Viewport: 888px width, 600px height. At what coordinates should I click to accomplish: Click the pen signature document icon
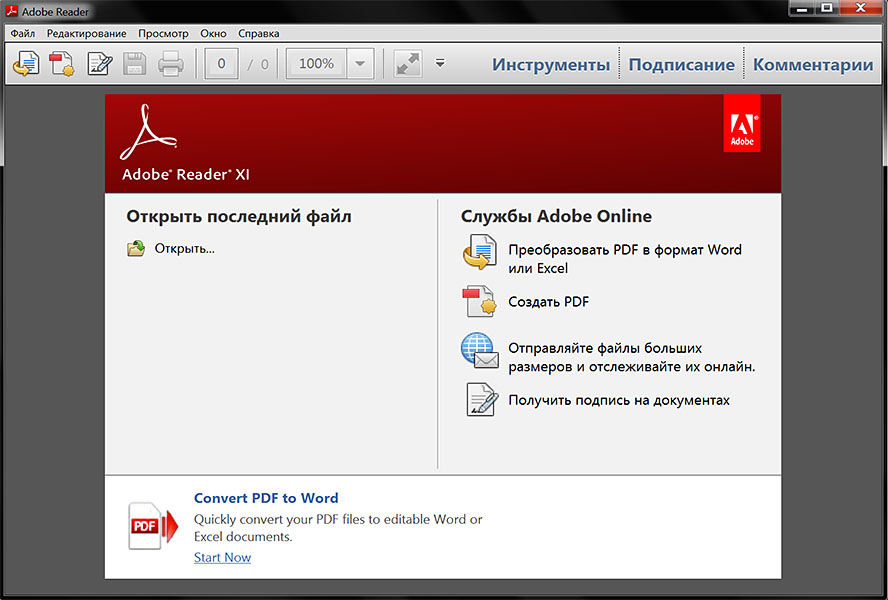[482, 399]
